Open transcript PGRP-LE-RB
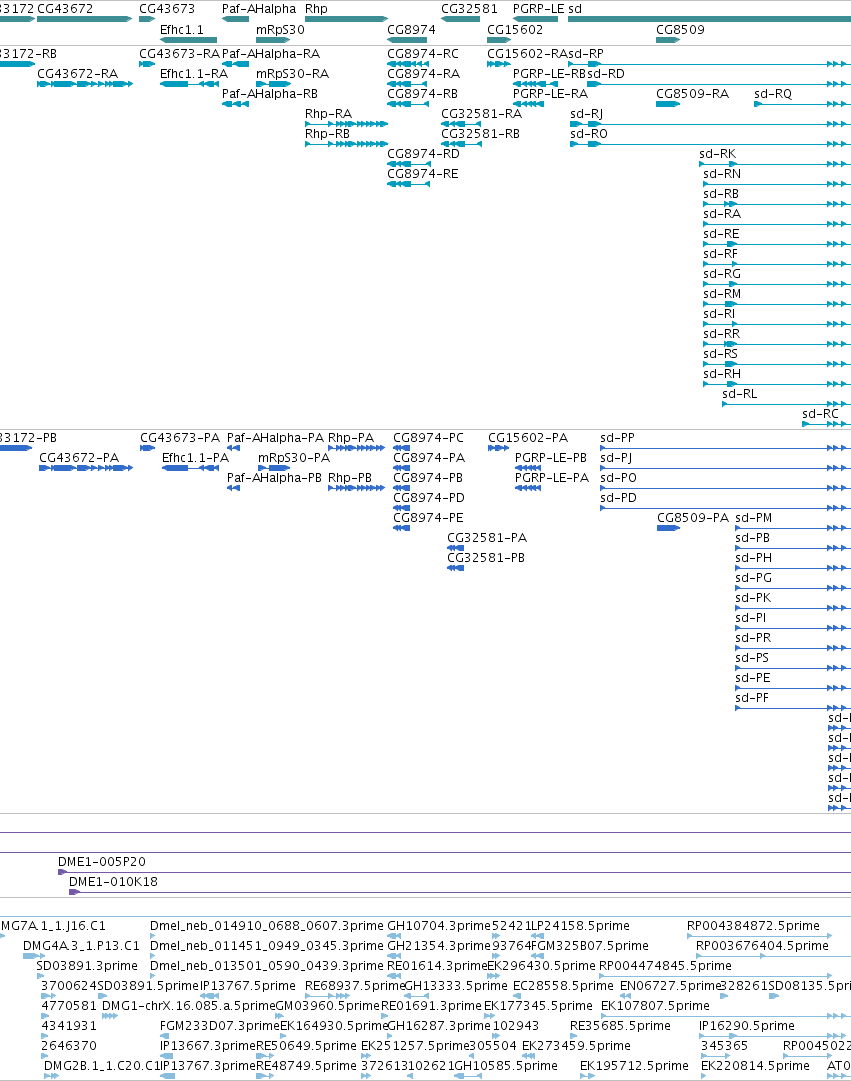This screenshot has width=851, height=1081. point(550,74)
